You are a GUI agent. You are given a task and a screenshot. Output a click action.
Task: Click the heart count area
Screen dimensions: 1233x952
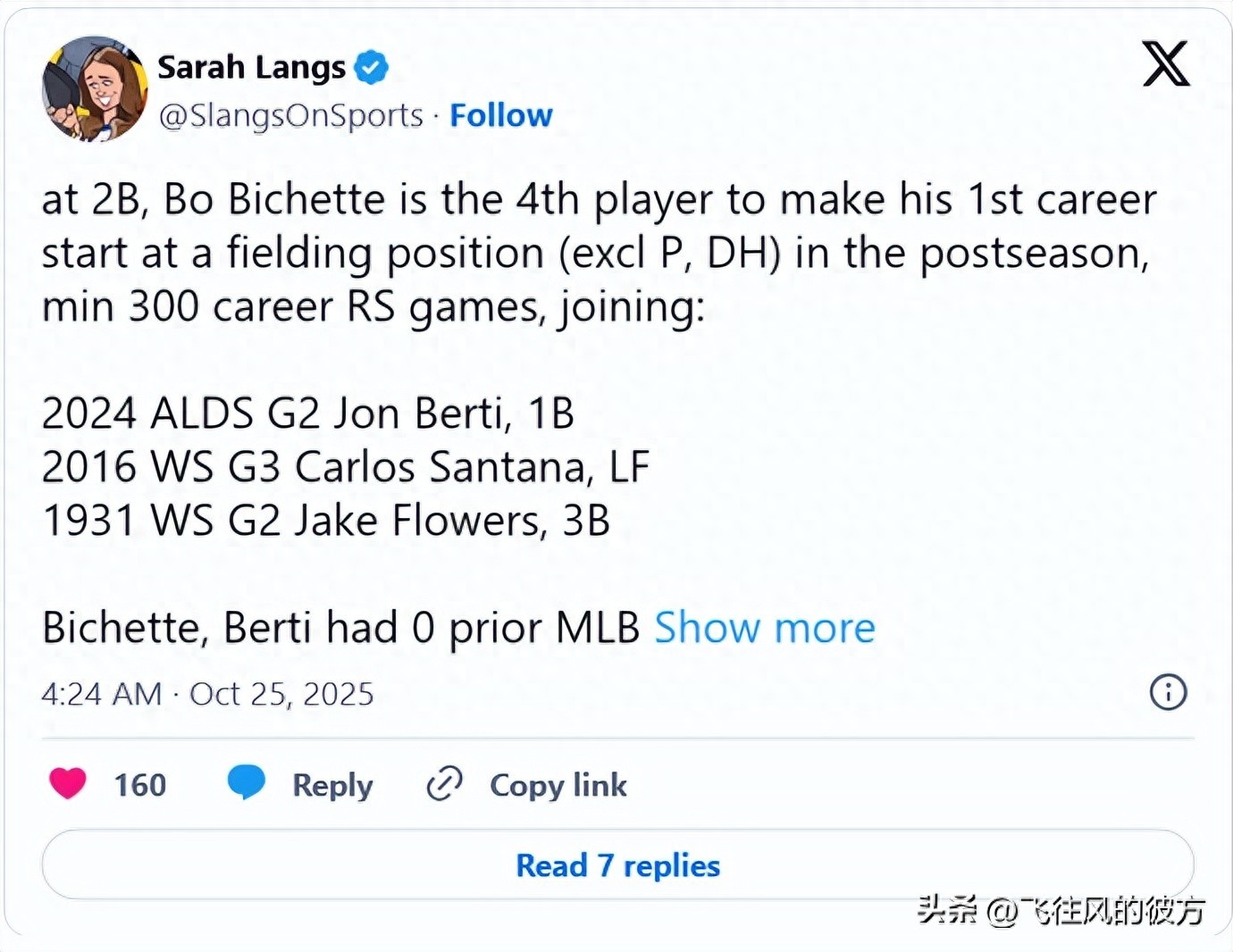[x=138, y=784]
